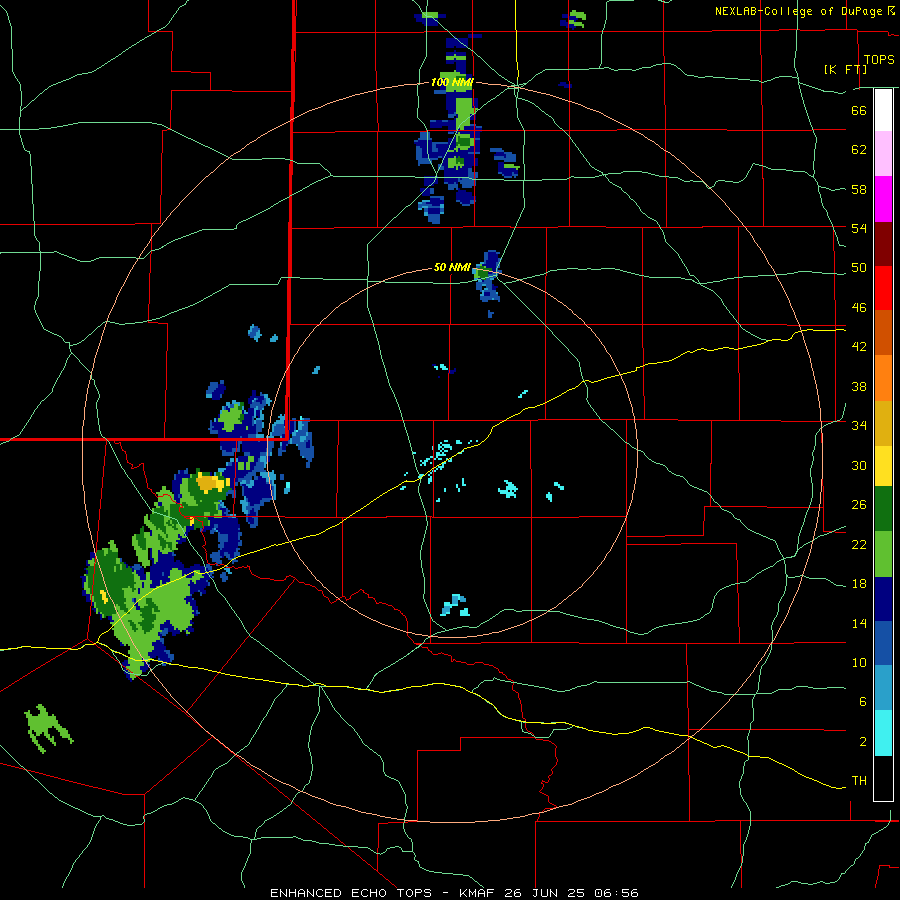Click the 14 scale label
The image size is (900, 900).
click(859, 623)
